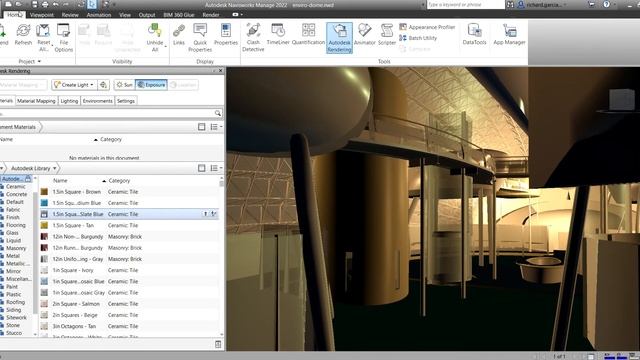Viewport: 640px width, 360px height.
Task: Select Concrete category in library tree
Action: [x=16, y=194]
